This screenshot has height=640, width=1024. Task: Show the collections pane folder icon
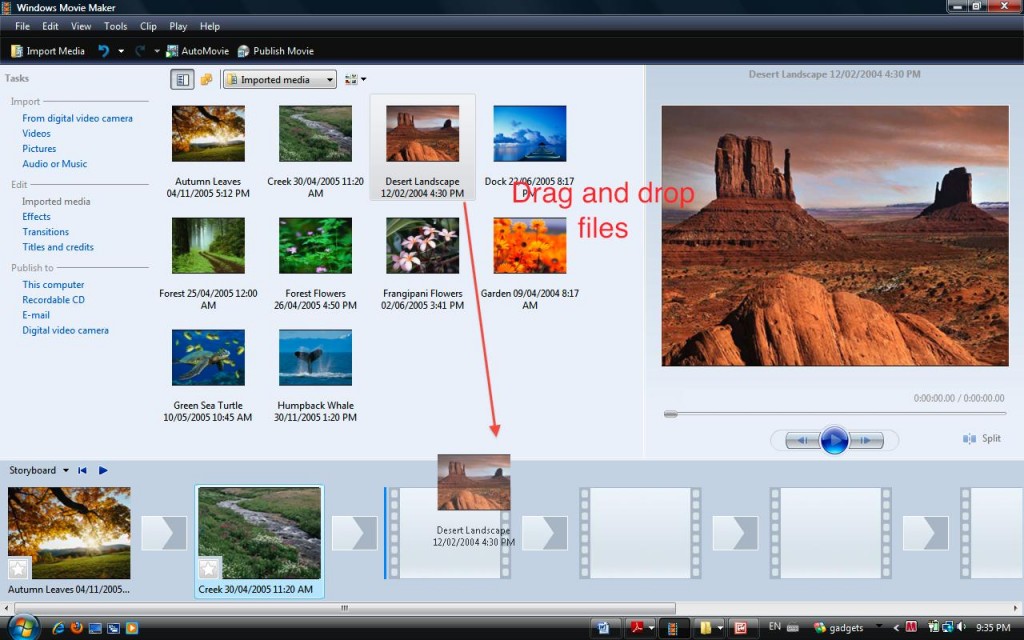coord(206,80)
